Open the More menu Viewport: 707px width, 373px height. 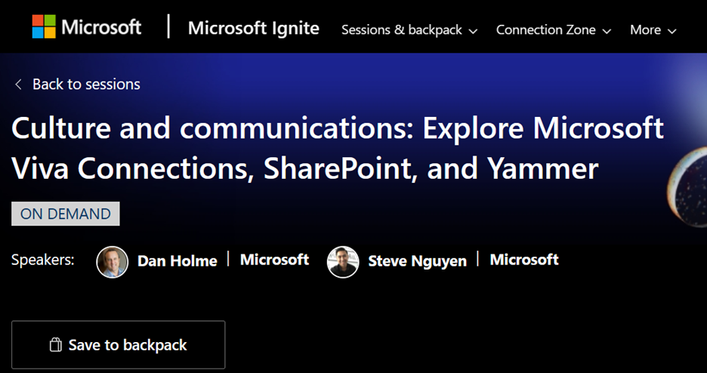click(x=653, y=30)
